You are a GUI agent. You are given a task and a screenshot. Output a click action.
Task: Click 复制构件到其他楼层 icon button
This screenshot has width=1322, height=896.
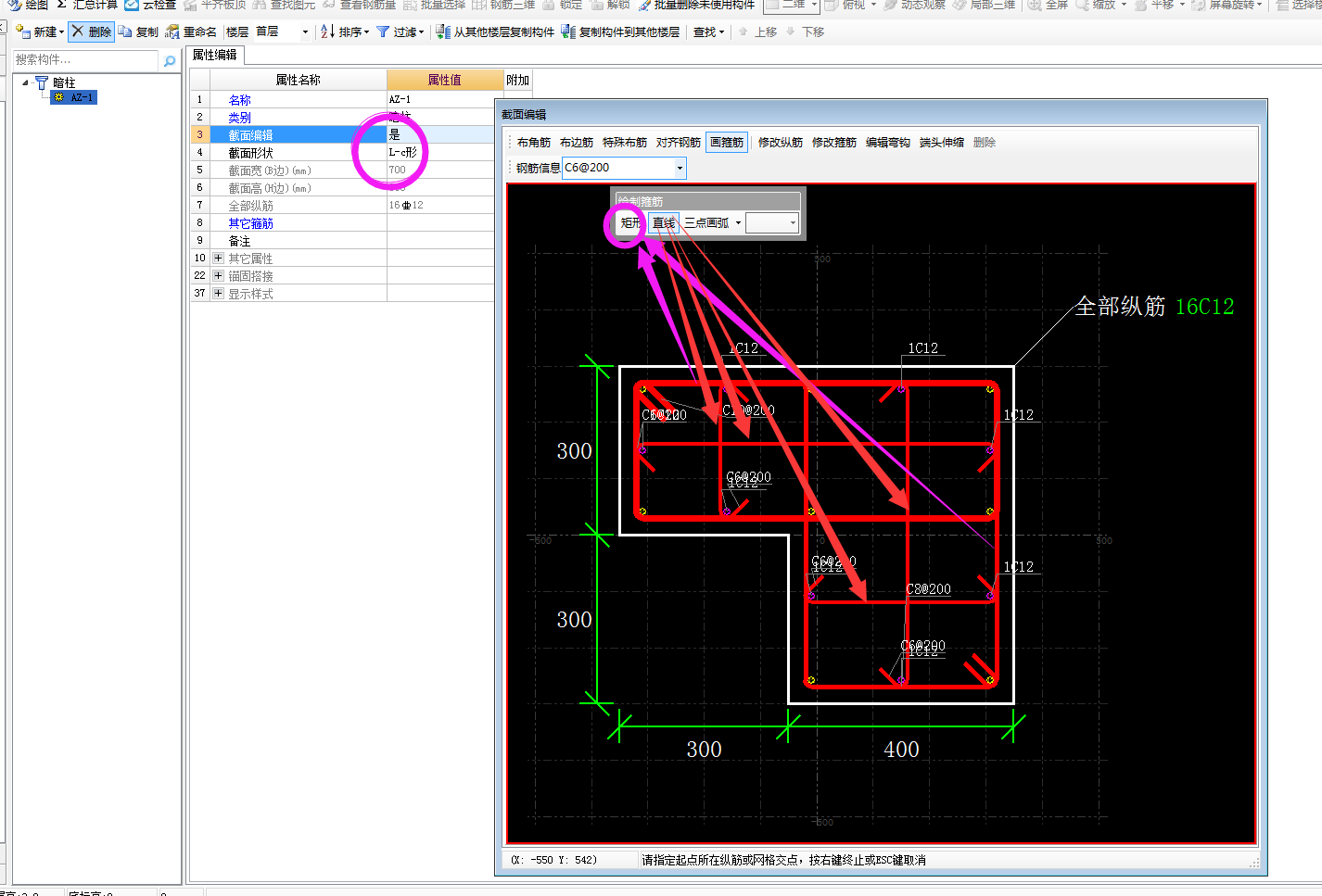(620, 32)
